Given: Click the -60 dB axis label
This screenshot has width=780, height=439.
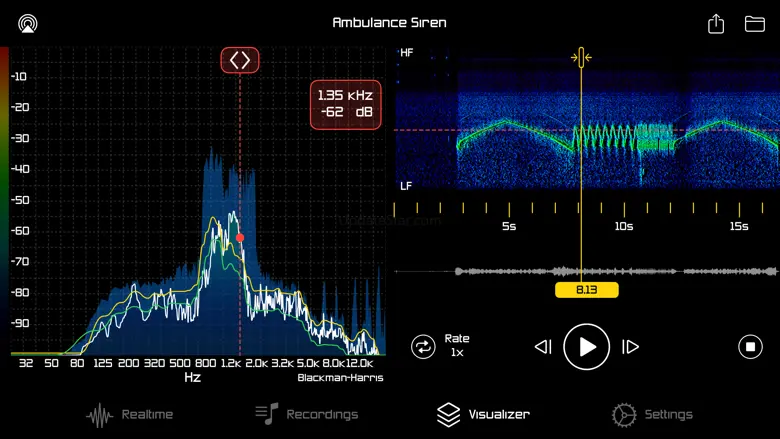Looking at the screenshot, I should [19, 231].
